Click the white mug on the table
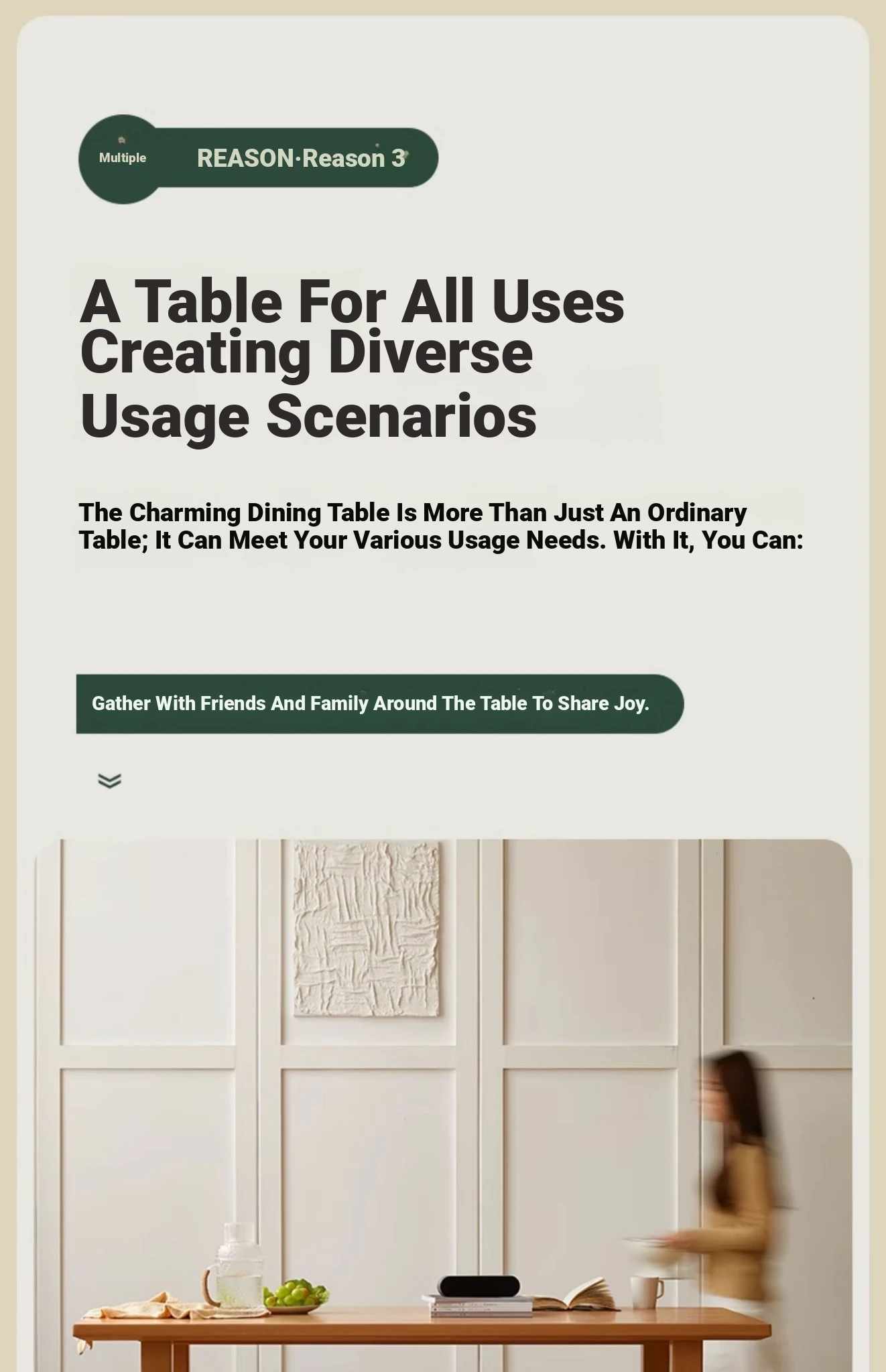Screen dimensions: 886x1372 (x=646, y=1292)
